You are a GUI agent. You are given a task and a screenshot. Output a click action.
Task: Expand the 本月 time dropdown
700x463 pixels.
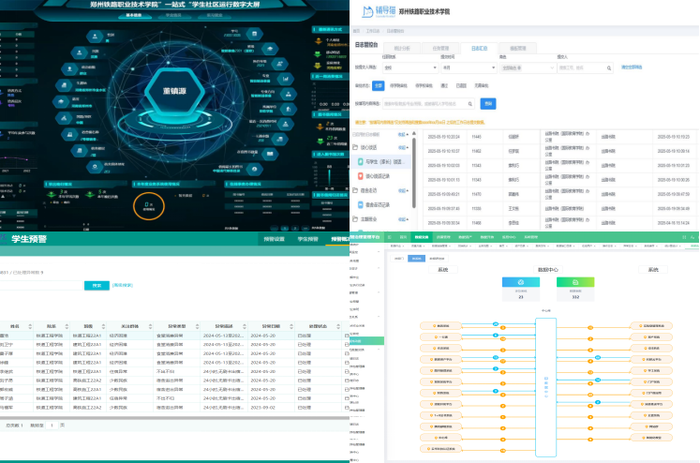[465, 67]
